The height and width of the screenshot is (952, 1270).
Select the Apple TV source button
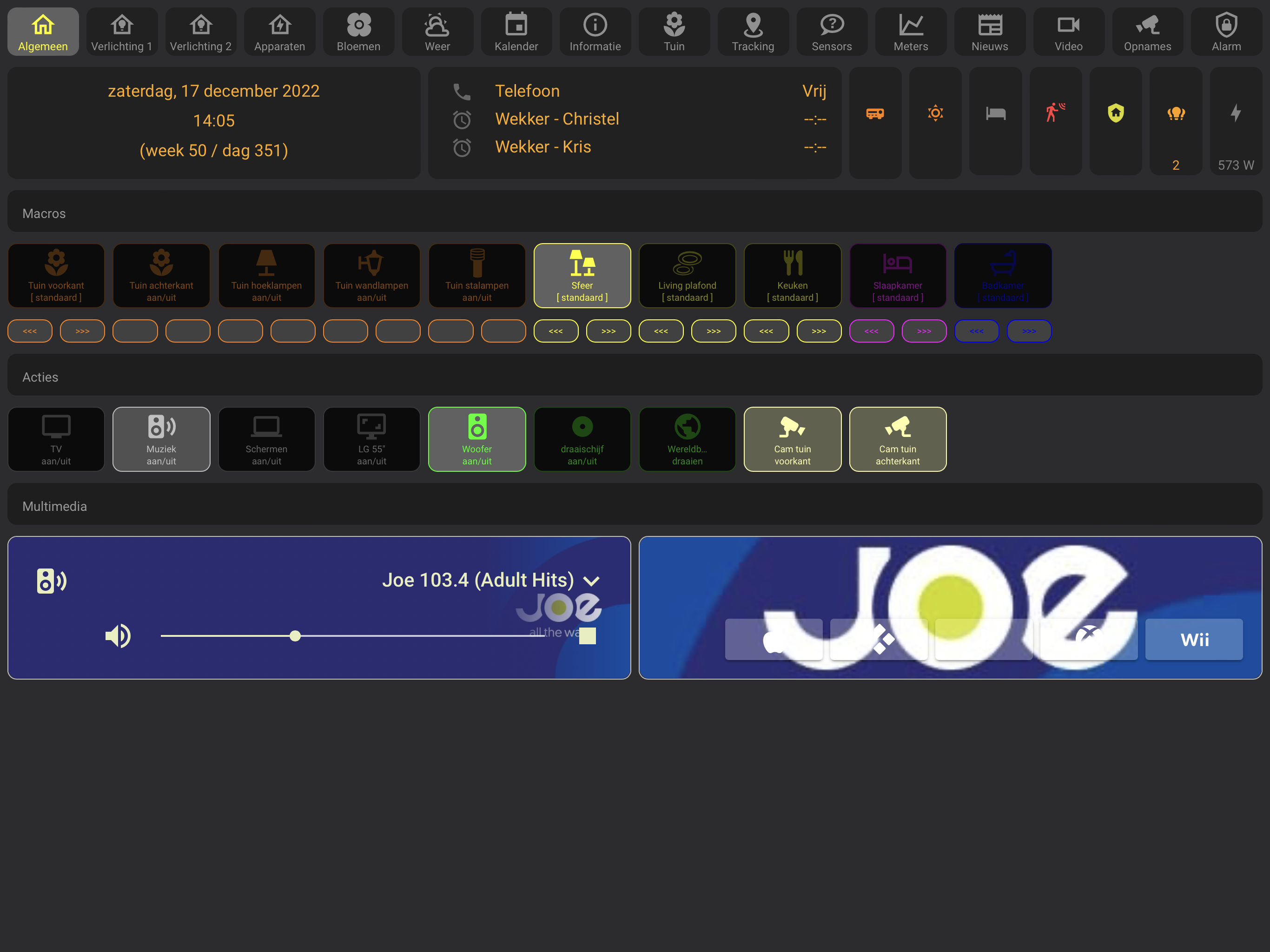pyautogui.click(x=774, y=639)
